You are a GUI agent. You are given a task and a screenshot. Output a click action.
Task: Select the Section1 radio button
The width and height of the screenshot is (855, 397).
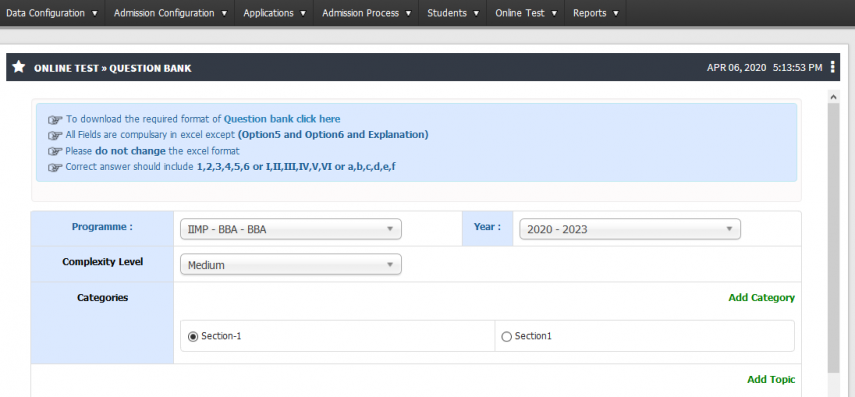[x=506, y=336]
